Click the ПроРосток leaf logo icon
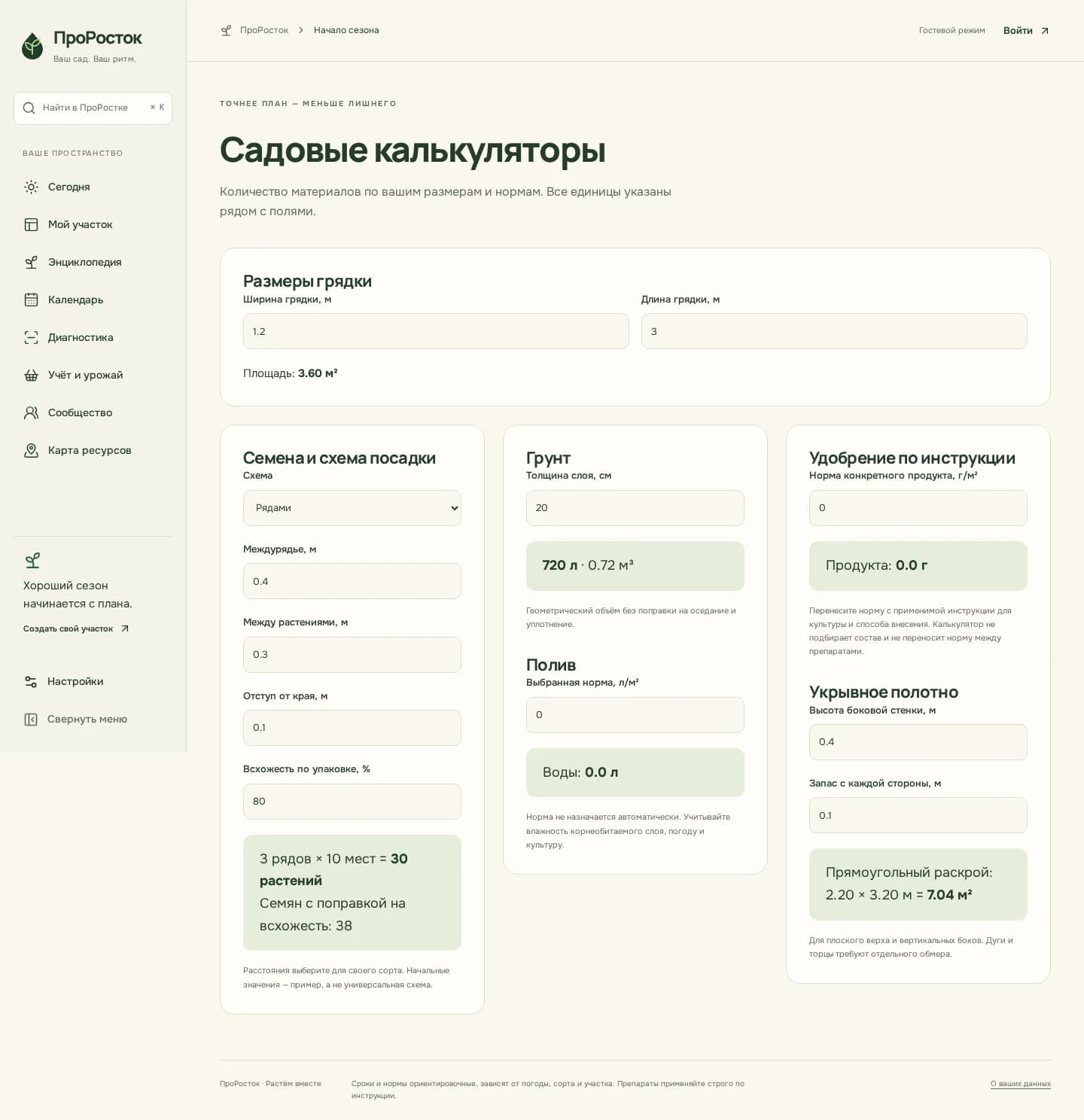 coord(32,46)
